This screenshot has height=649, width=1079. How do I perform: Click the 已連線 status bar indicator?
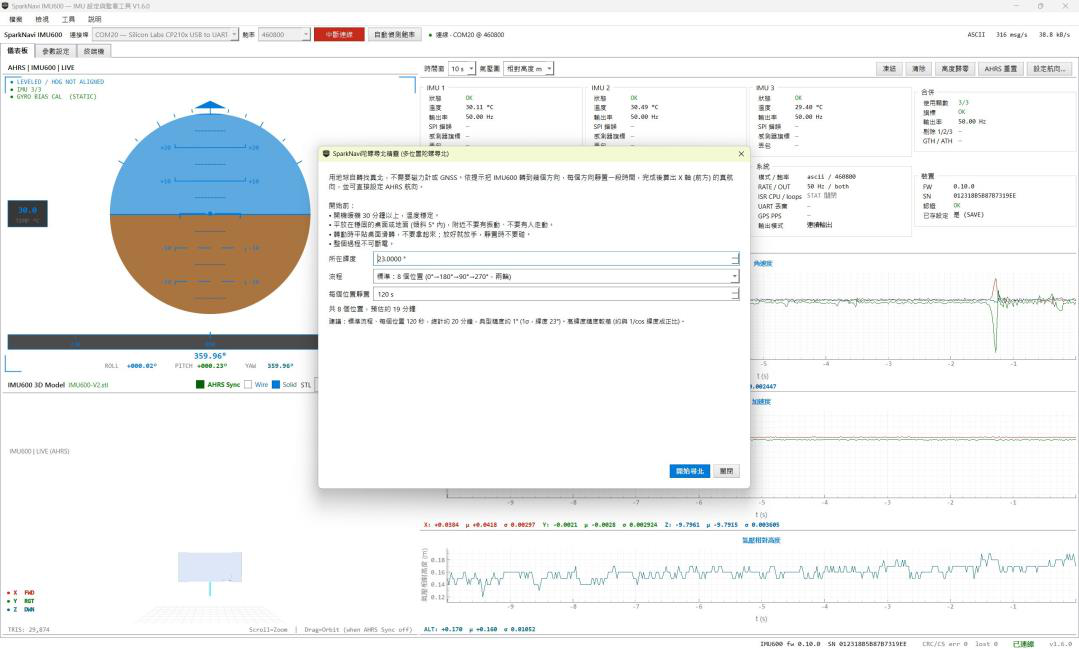pos(1023,644)
